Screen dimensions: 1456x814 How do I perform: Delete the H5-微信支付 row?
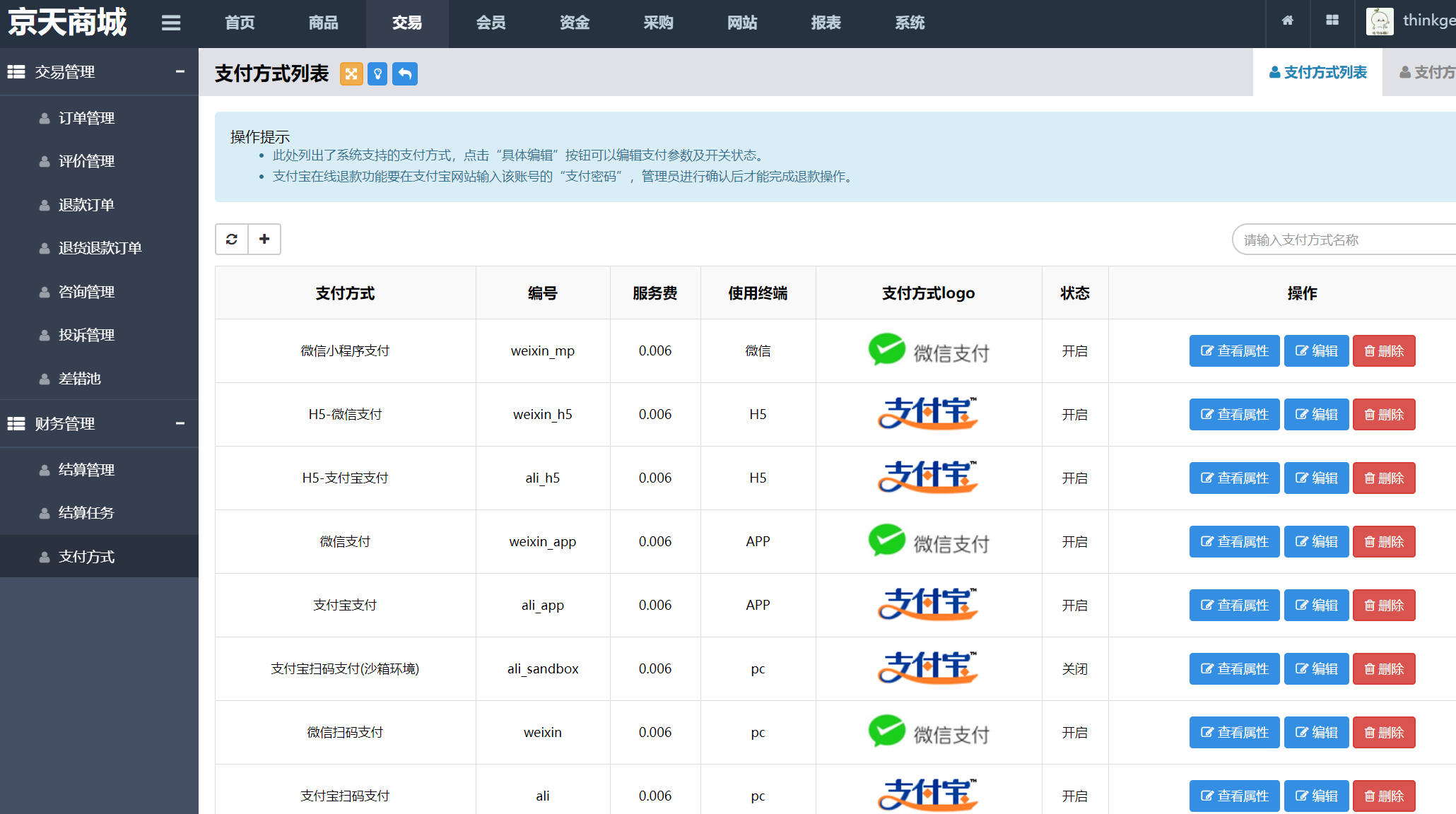point(1384,415)
